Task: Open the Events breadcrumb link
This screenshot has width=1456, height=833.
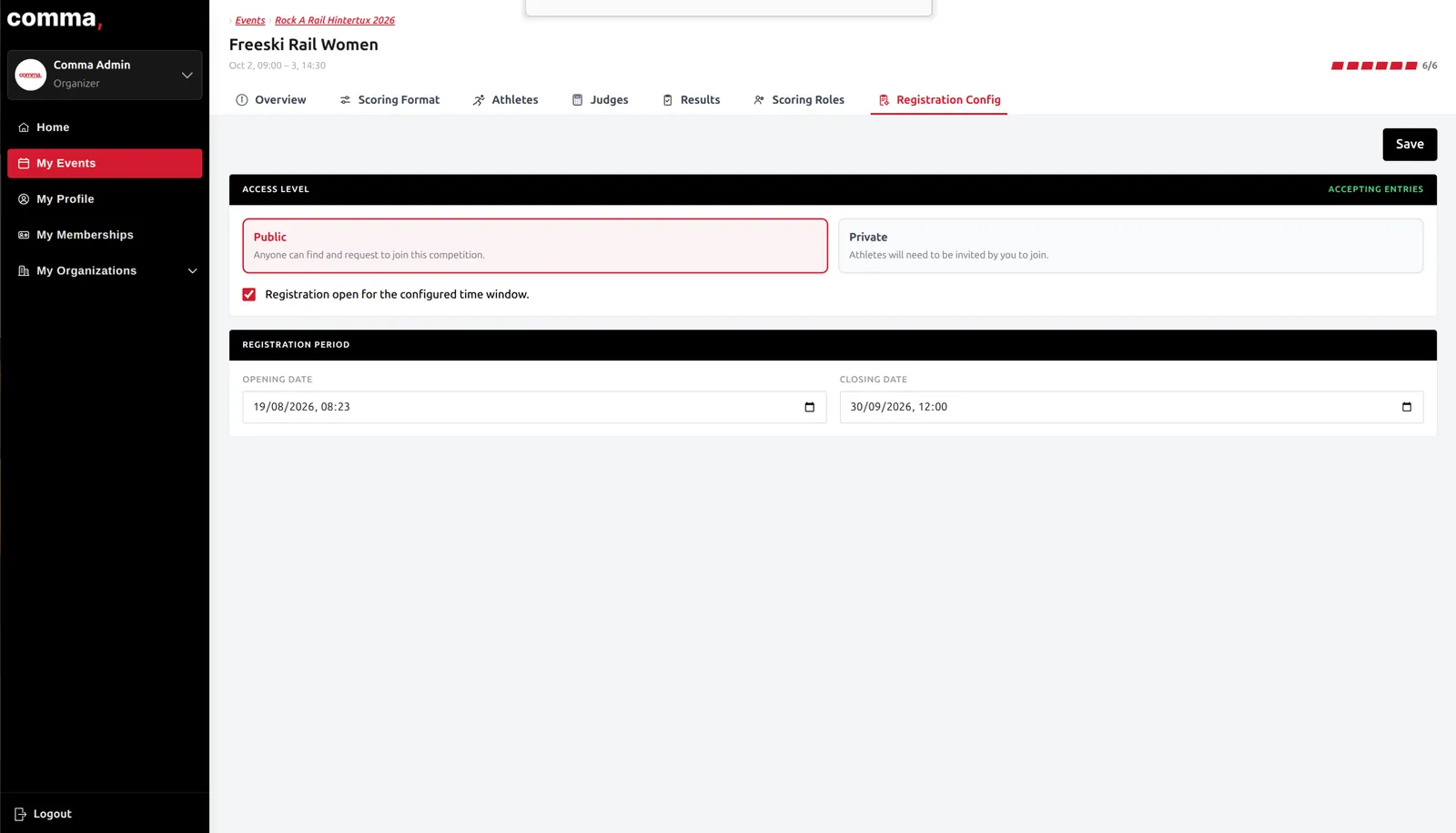Action: point(250,20)
